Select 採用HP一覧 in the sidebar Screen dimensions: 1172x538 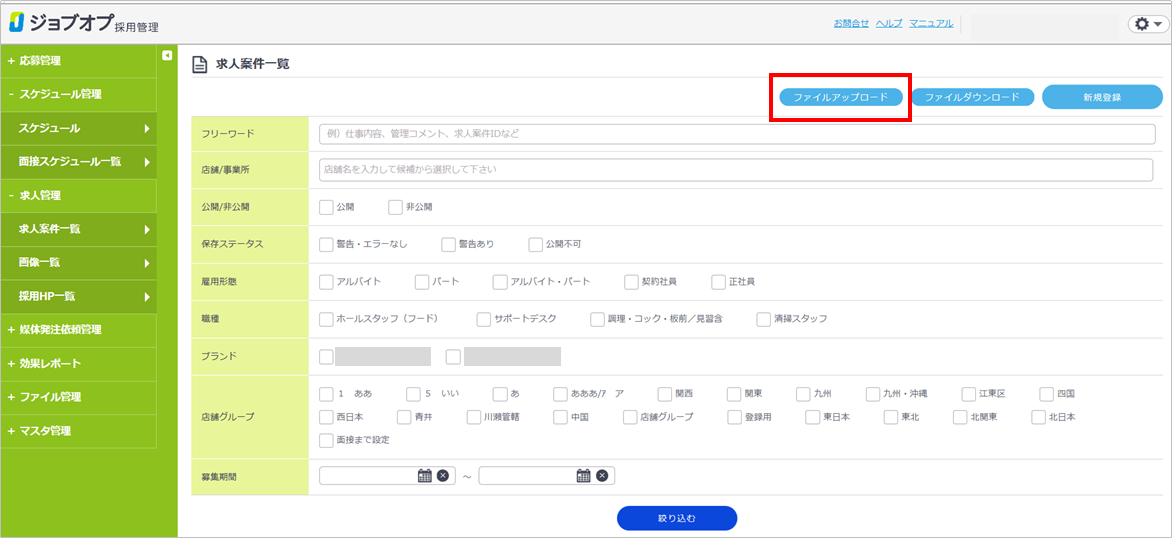[x=78, y=297]
